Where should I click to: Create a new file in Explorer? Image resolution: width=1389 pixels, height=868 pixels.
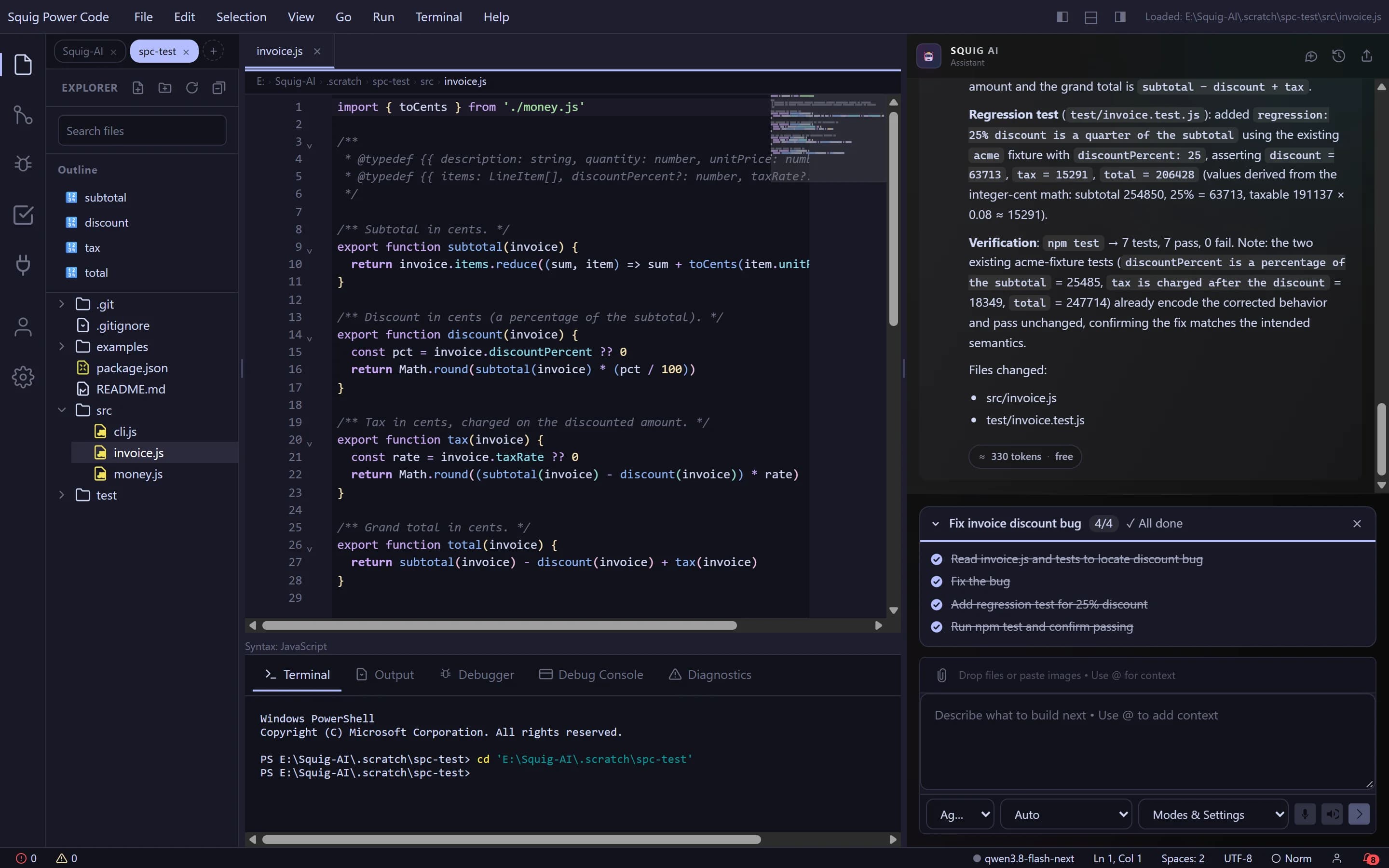(x=138, y=88)
